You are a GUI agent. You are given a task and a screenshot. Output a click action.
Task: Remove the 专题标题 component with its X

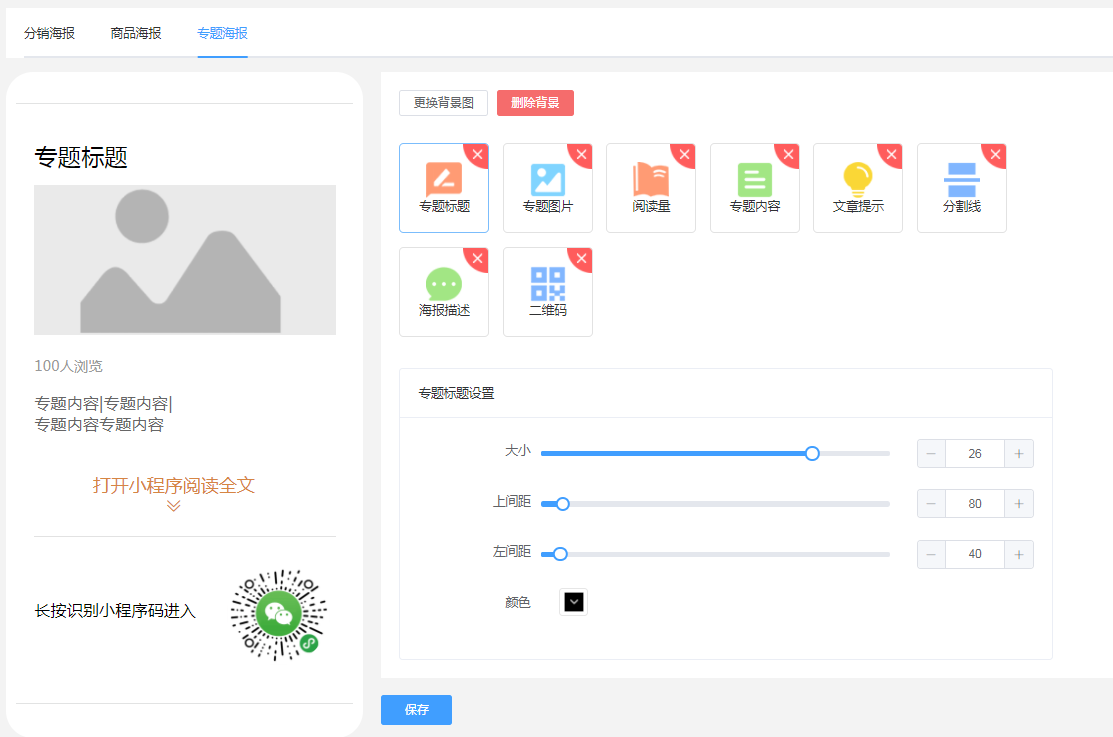point(478,155)
